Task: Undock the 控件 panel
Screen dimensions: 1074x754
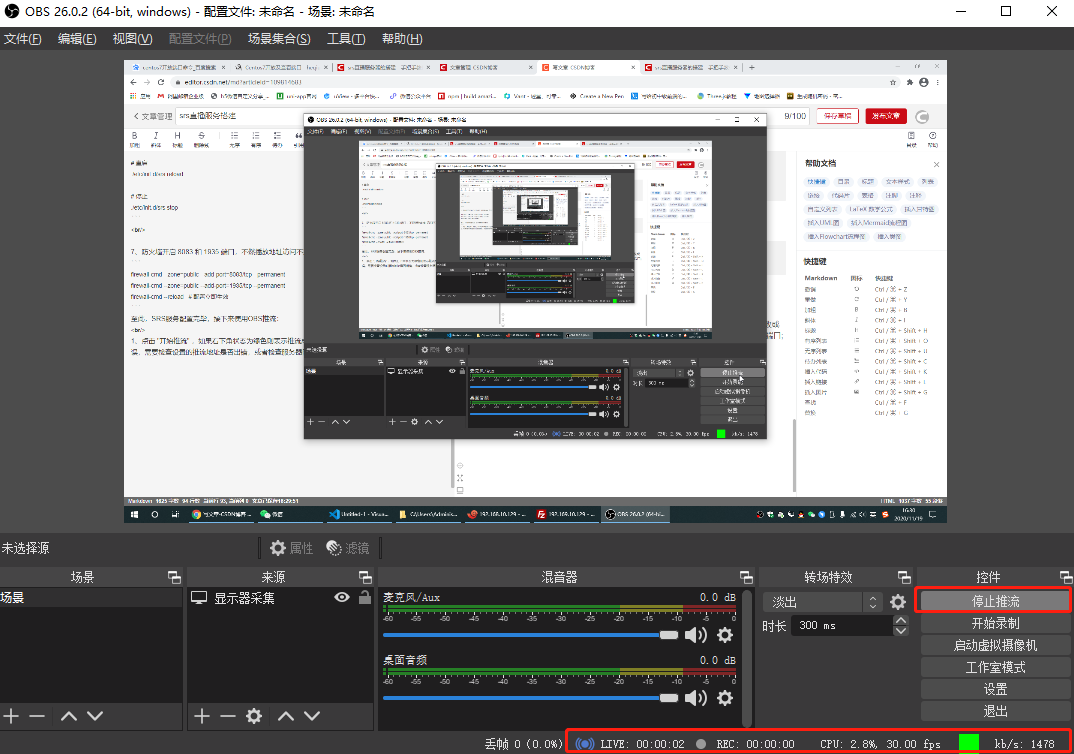Action: pyautogui.click(x=1066, y=577)
